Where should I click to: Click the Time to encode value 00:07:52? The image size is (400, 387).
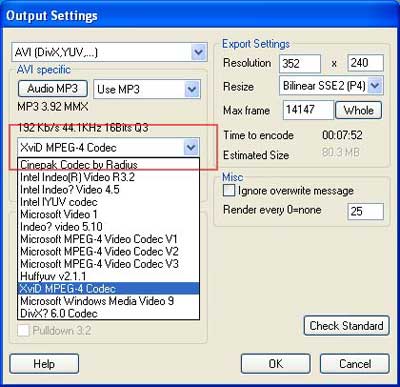click(342, 135)
